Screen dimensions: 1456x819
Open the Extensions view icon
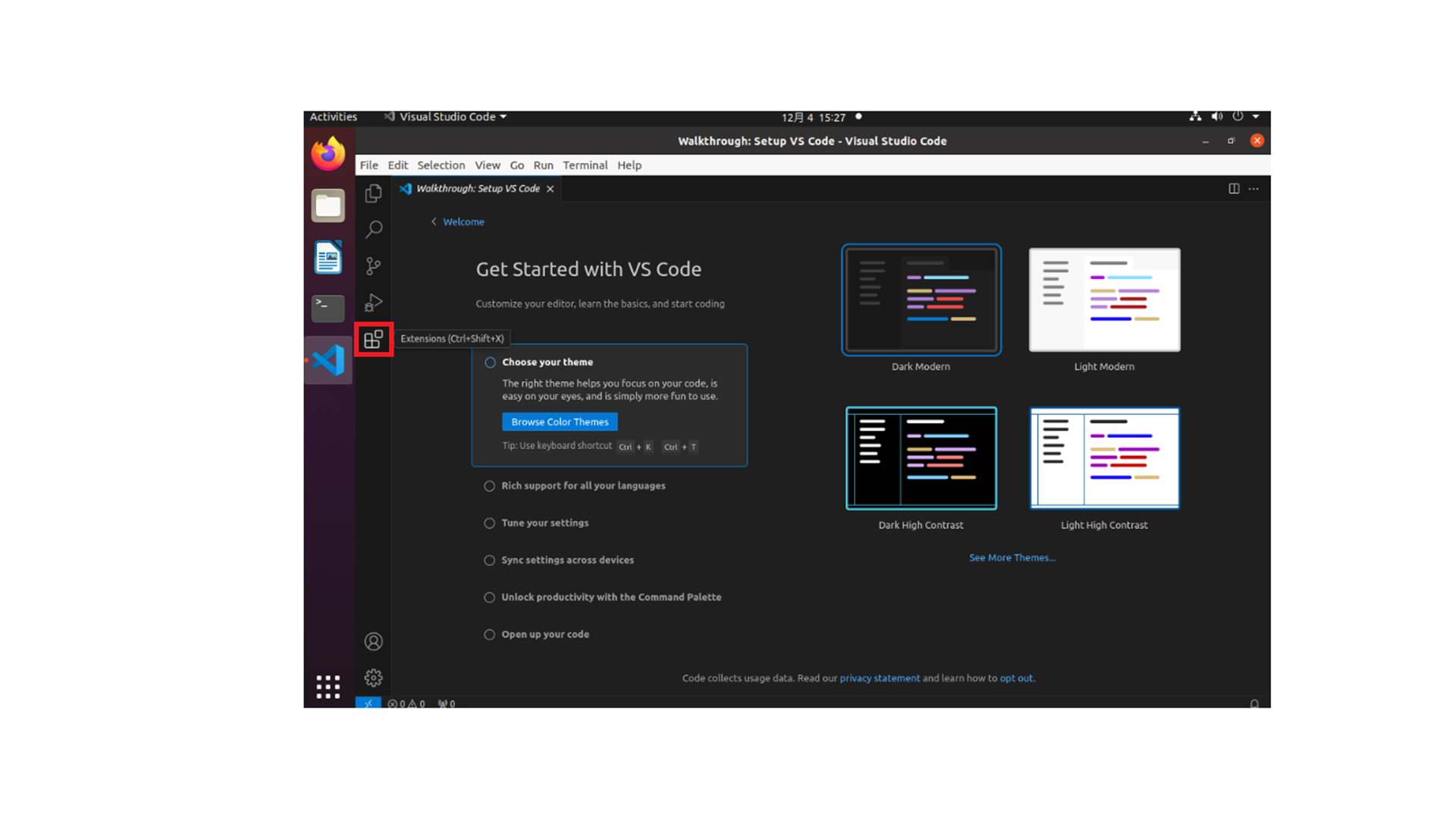373,339
